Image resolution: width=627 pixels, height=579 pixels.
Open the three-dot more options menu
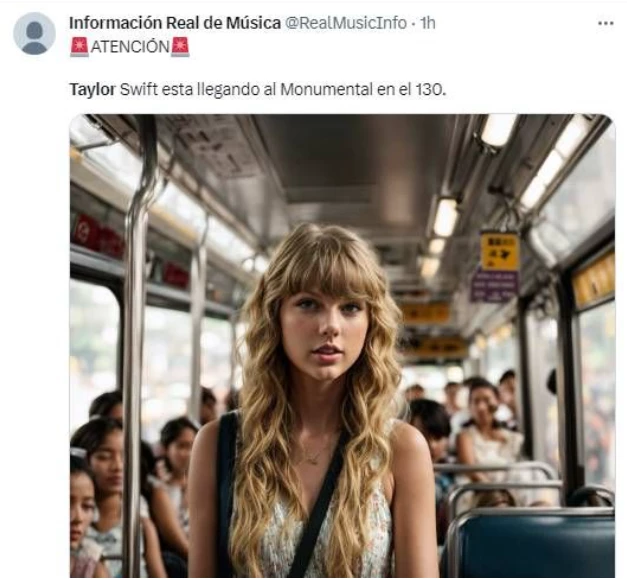pyautogui.click(x=605, y=23)
